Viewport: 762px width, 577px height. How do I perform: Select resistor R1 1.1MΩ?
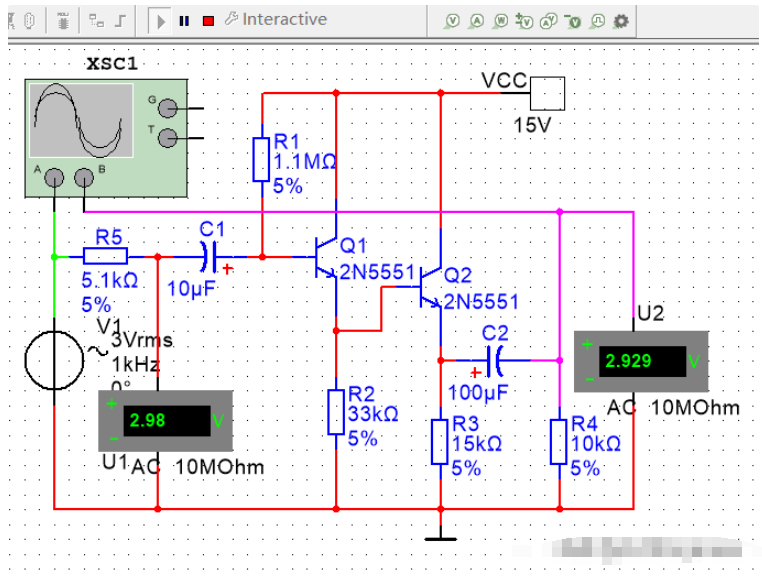[x=261, y=160]
